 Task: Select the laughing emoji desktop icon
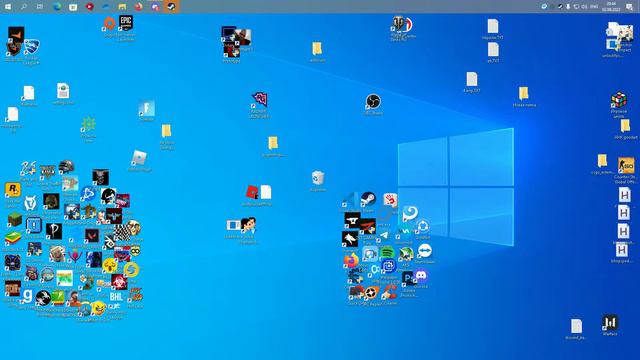(x=98, y=307)
